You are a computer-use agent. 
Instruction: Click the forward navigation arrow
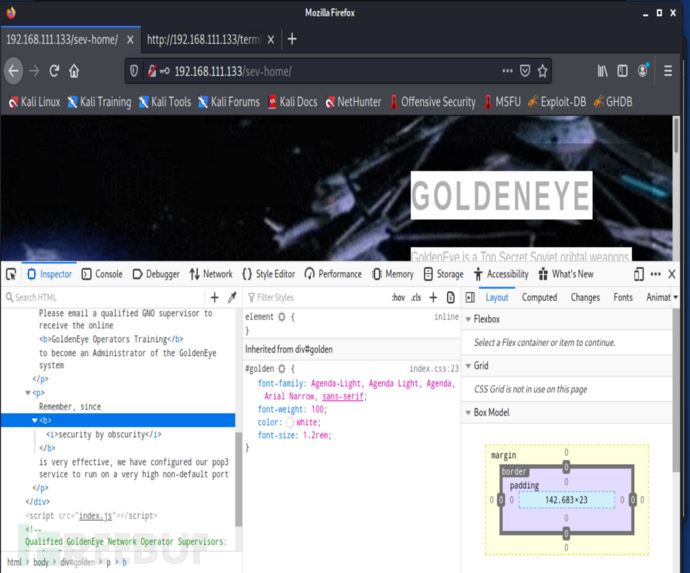tap(34, 71)
